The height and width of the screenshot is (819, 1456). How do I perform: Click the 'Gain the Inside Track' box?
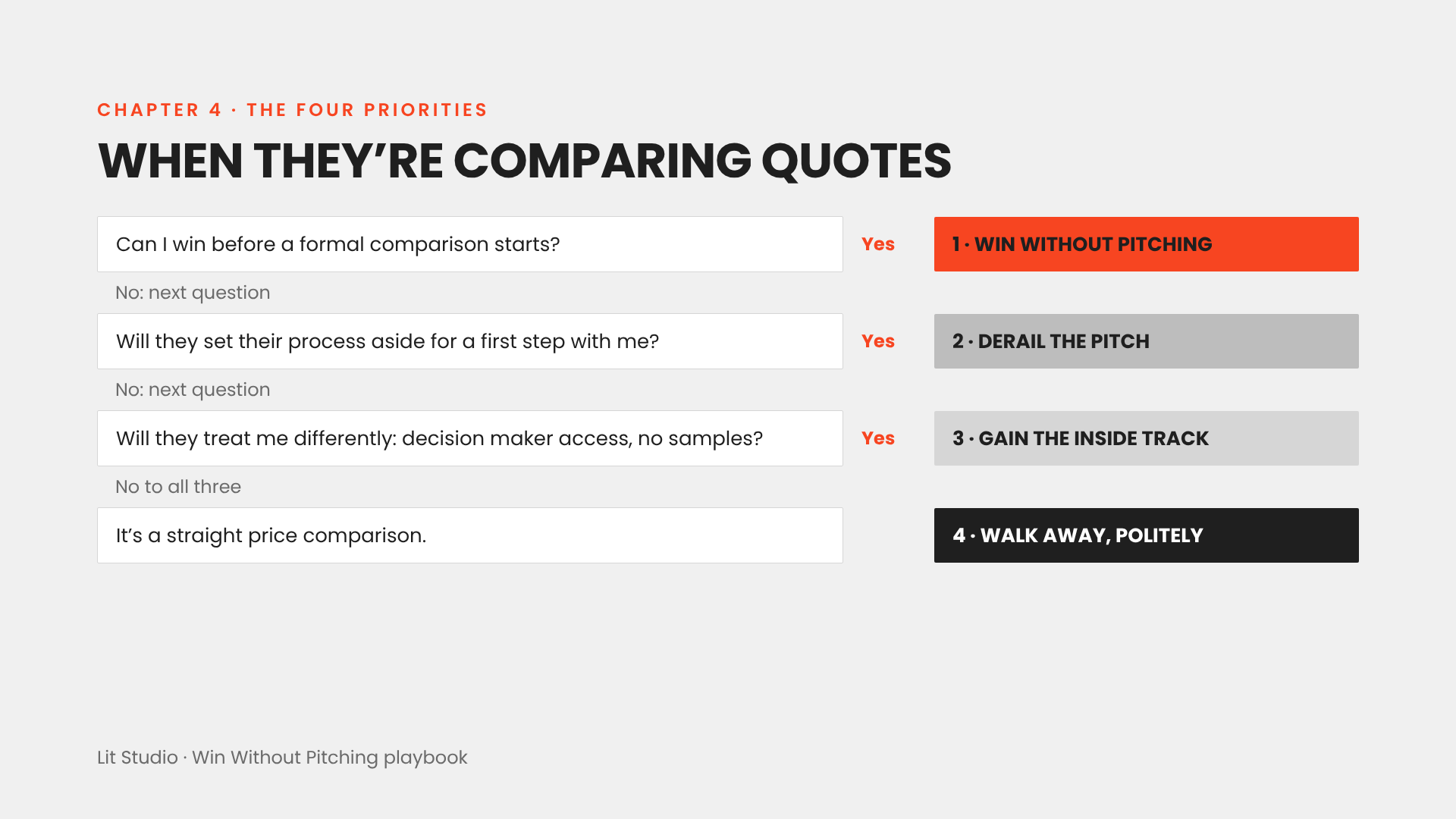pos(1146,438)
